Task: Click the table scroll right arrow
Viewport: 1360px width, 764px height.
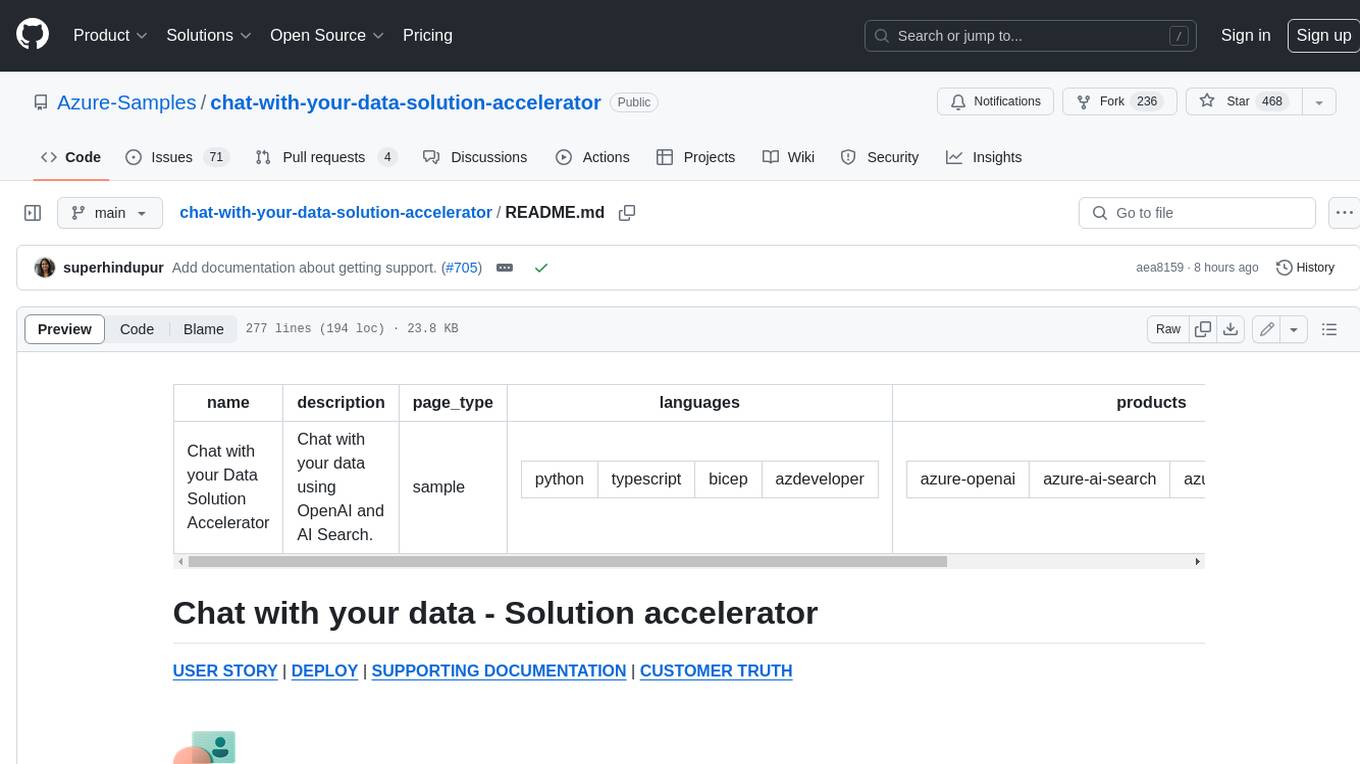Action: click(x=1197, y=562)
